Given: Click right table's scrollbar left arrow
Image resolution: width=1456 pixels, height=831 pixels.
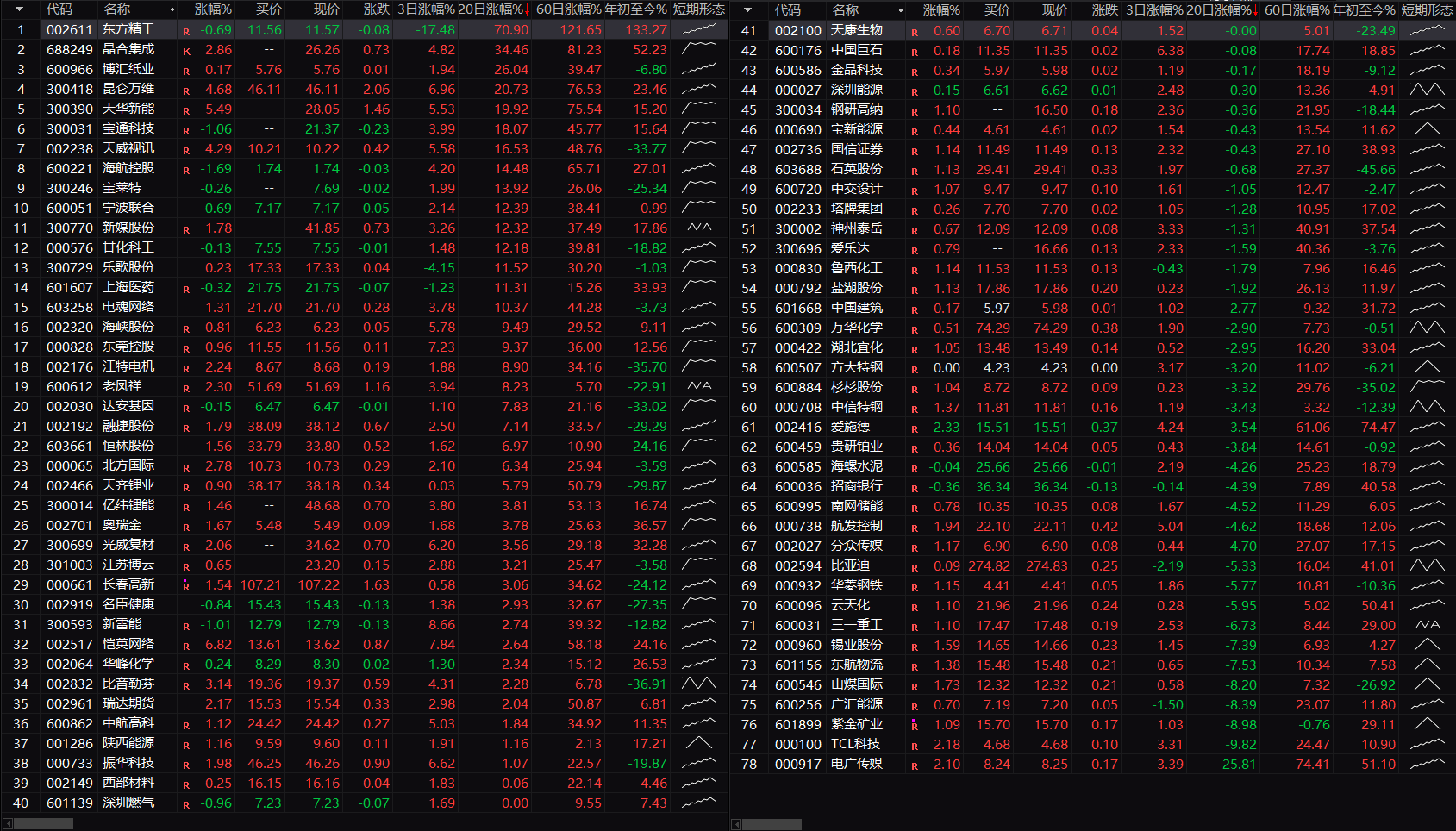Looking at the screenshot, I should 736,824.
